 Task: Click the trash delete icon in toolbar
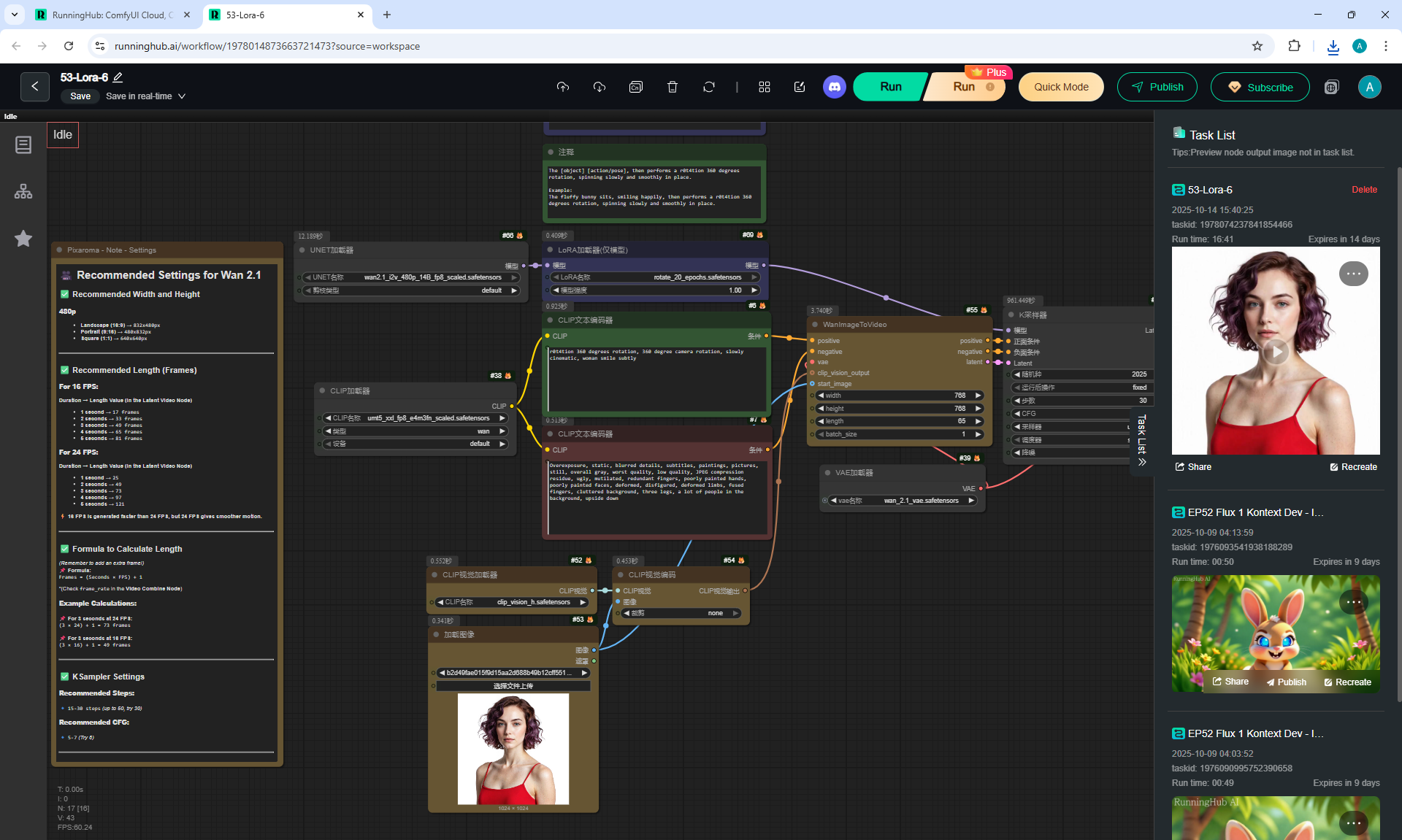point(673,87)
